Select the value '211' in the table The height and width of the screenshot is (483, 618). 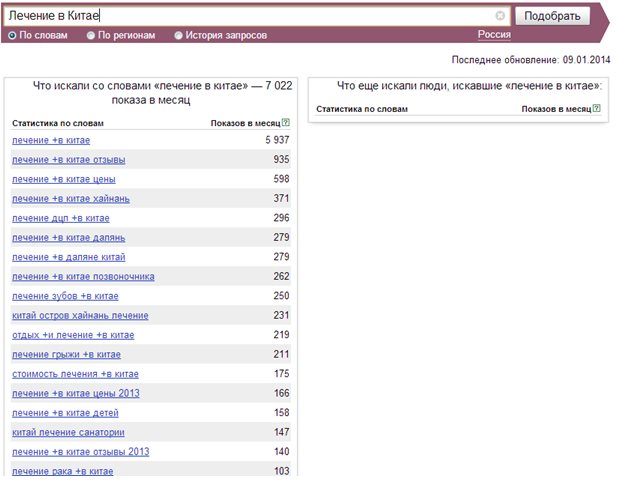tap(281, 354)
